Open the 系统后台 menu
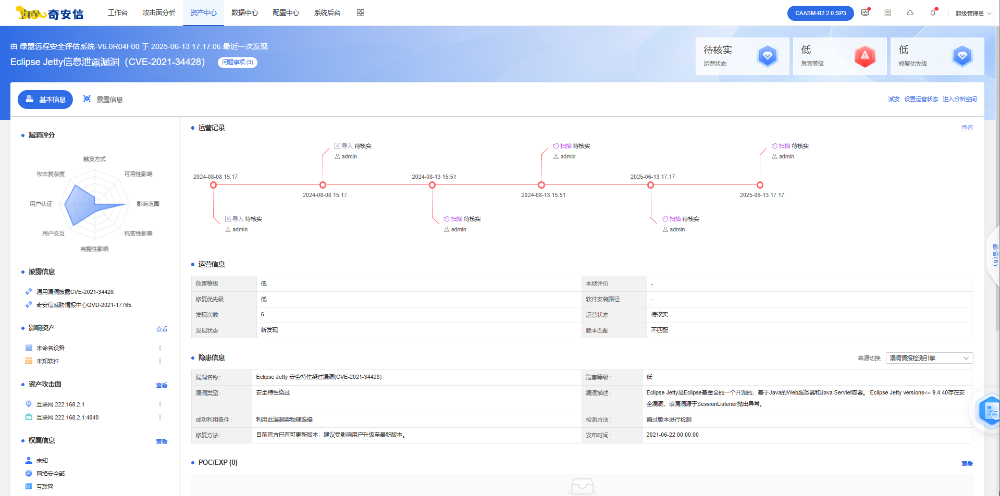The image size is (1000, 496). (x=327, y=13)
